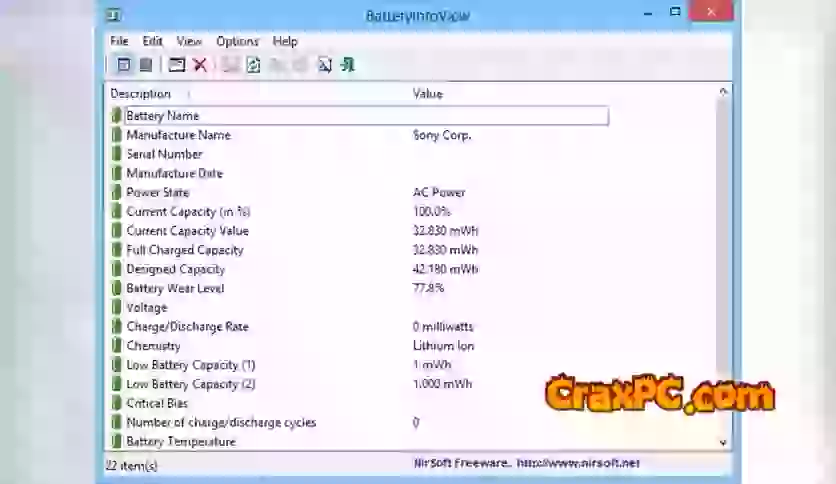Open the Options menu
This screenshot has width=836, height=484.
[237, 41]
